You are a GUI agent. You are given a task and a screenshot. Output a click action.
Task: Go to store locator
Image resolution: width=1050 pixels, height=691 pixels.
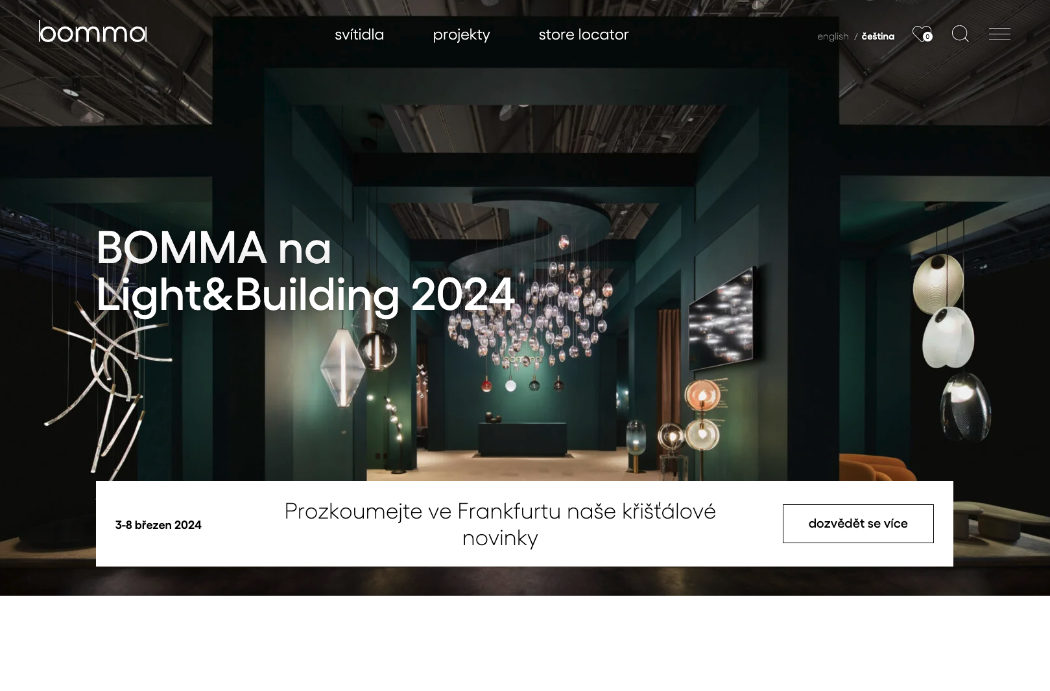click(x=583, y=35)
